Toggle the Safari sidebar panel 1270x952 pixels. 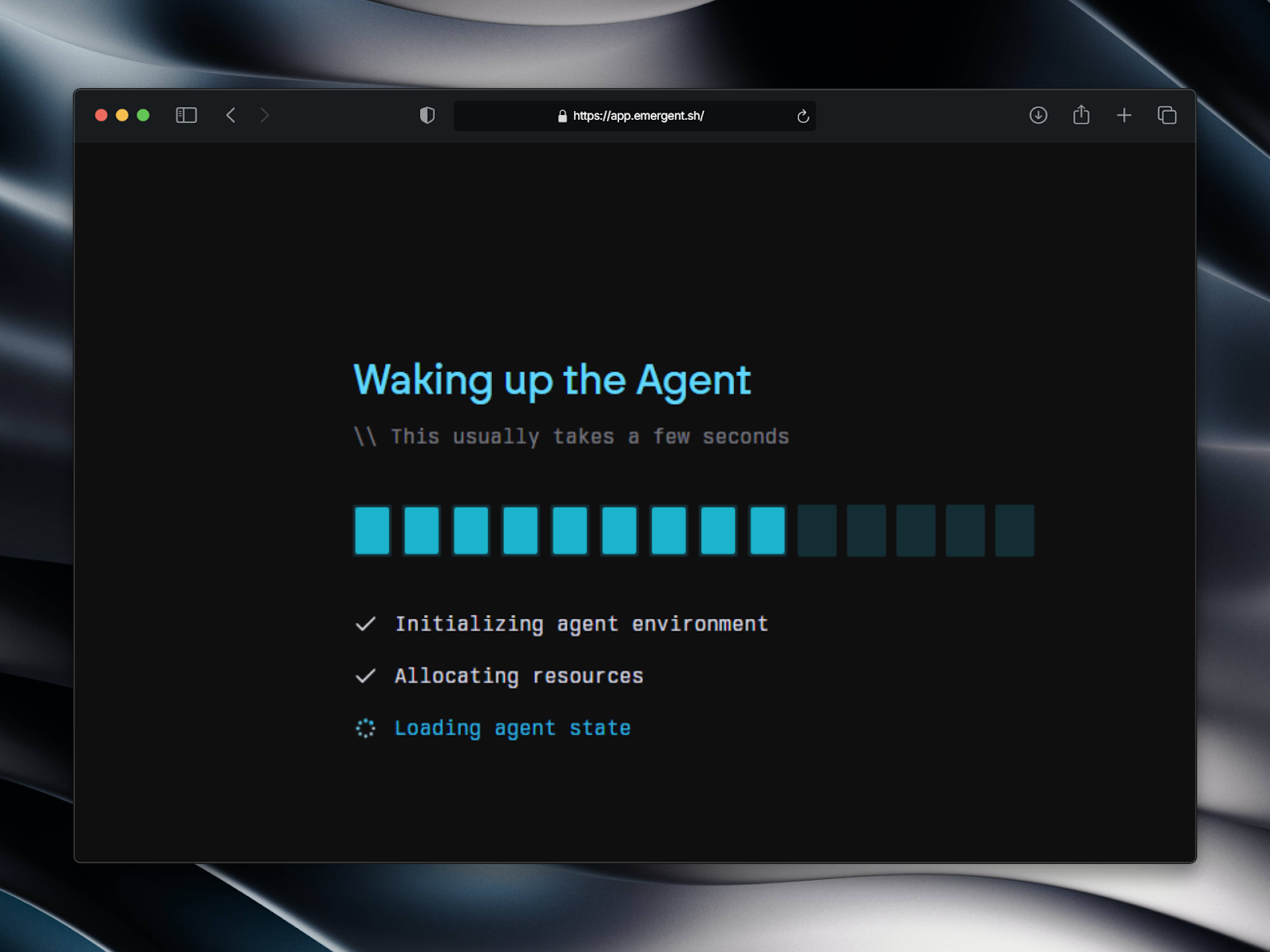(186, 116)
